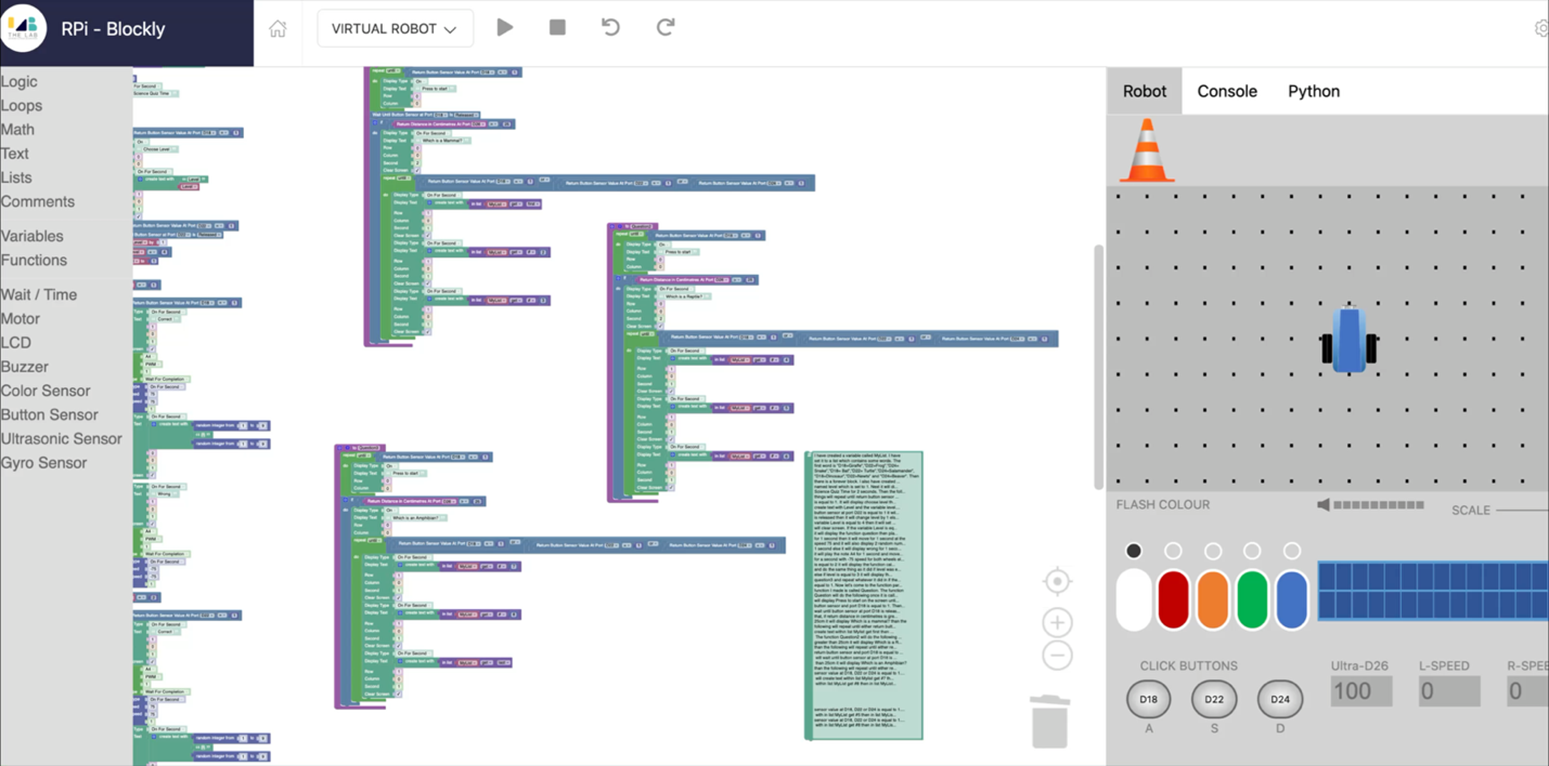1549x766 pixels.
Task: Click the redo arrow icon
Action: point(665,28)
